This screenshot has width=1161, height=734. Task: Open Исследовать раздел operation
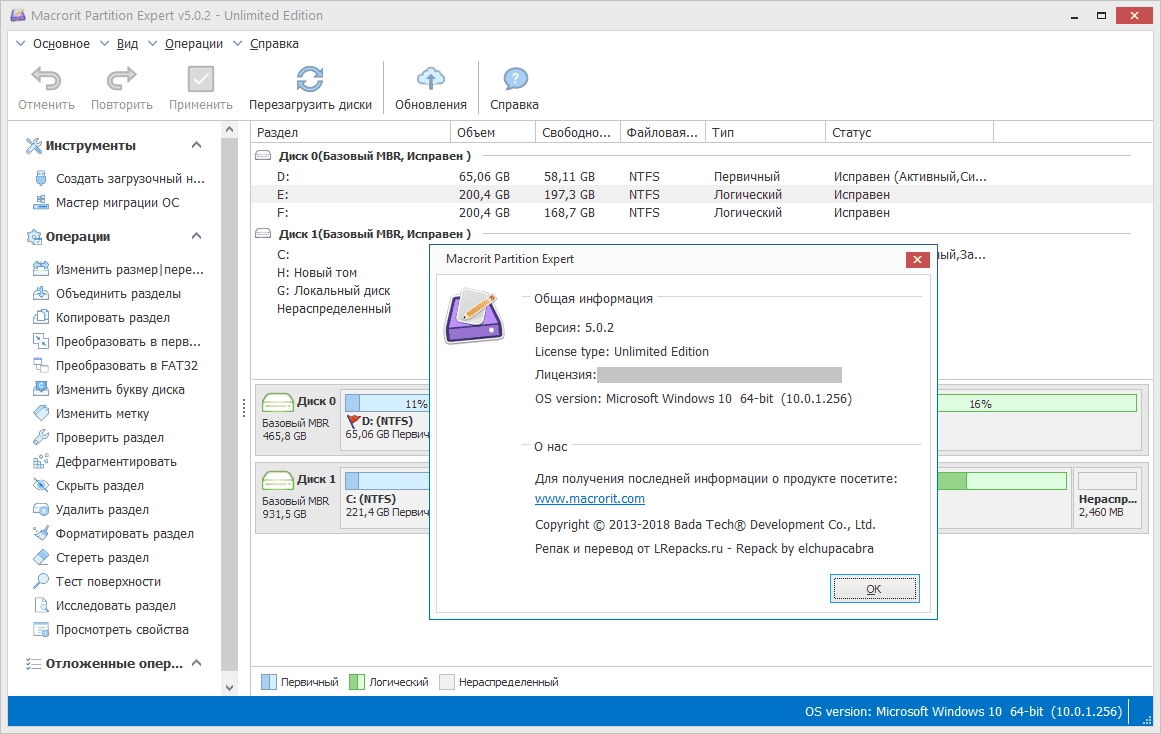click(105, 606)
